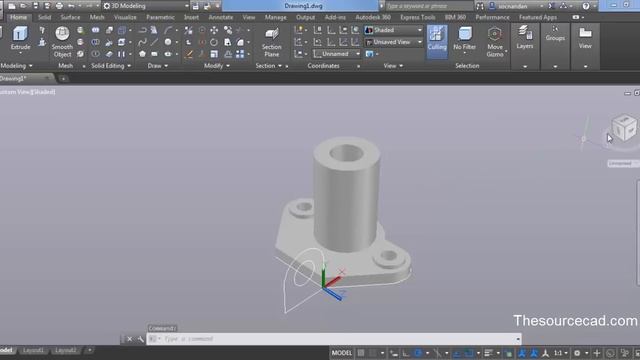
Task: Choose the Polygon tool in Draw panel
Action: 142,54
